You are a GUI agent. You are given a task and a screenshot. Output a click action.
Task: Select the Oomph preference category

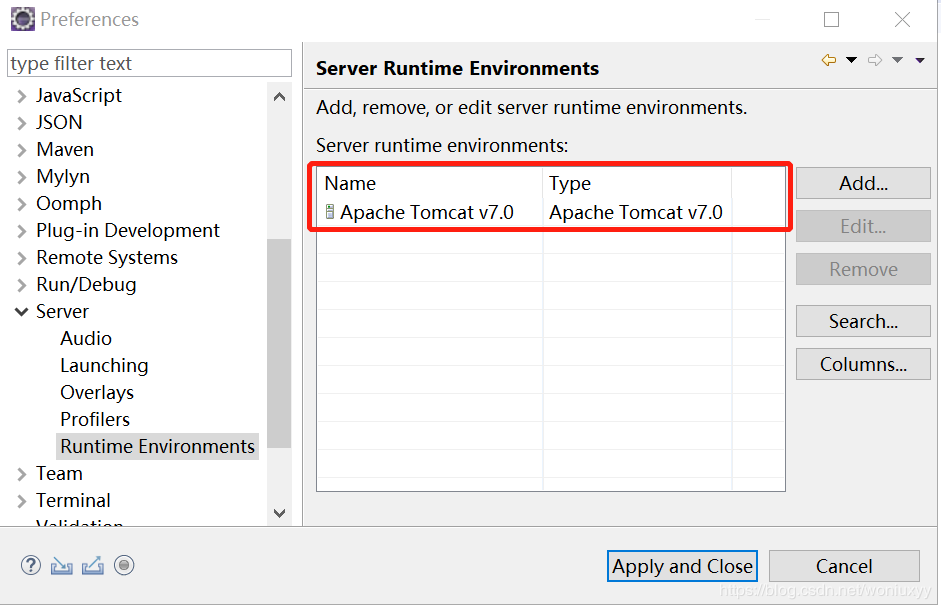68,203
